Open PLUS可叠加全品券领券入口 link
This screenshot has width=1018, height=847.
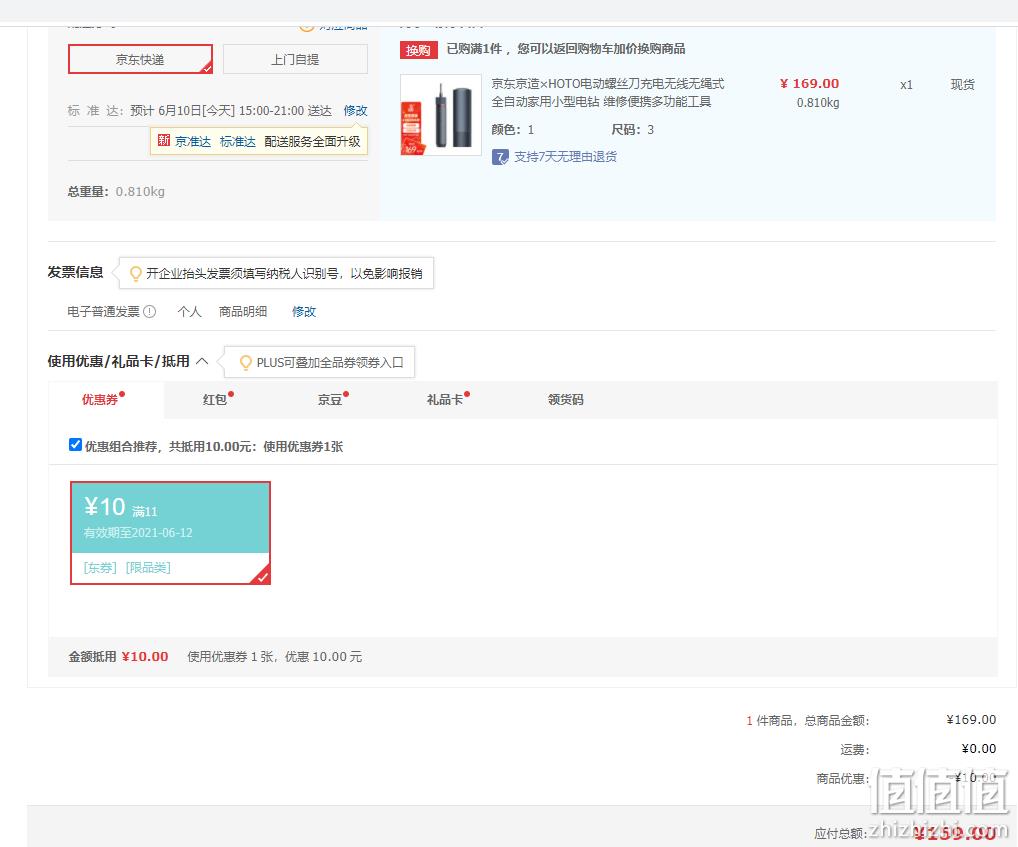click(330, 362)
